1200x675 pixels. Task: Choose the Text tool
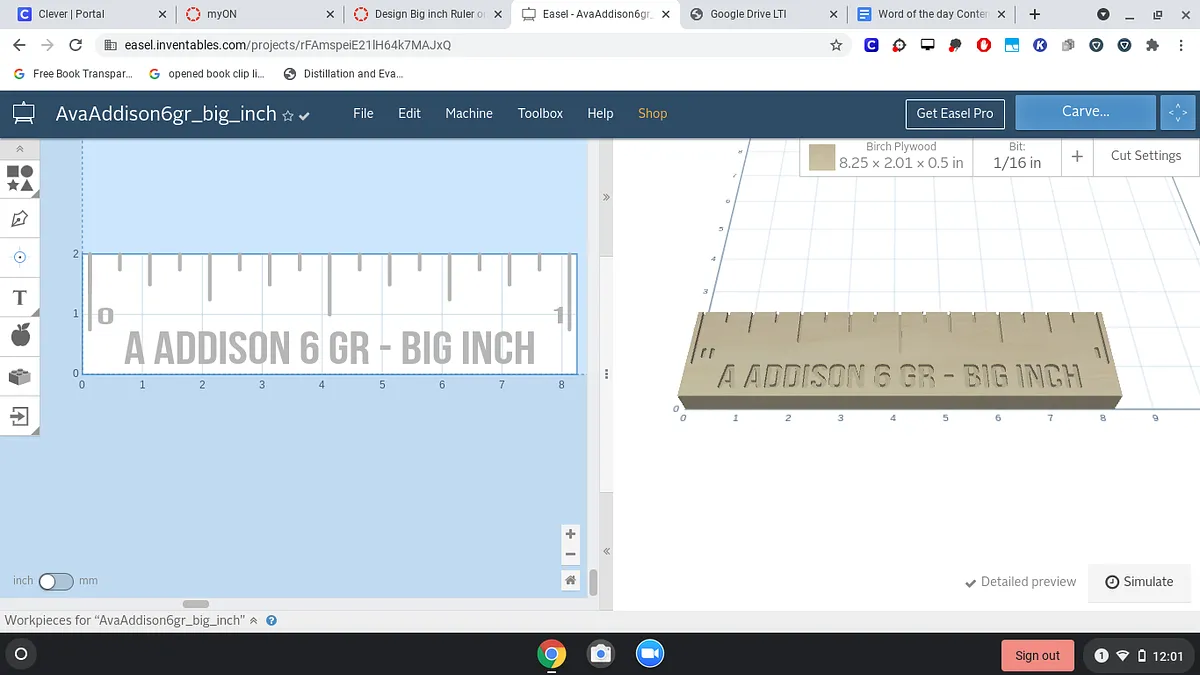(x=20, y=297)
